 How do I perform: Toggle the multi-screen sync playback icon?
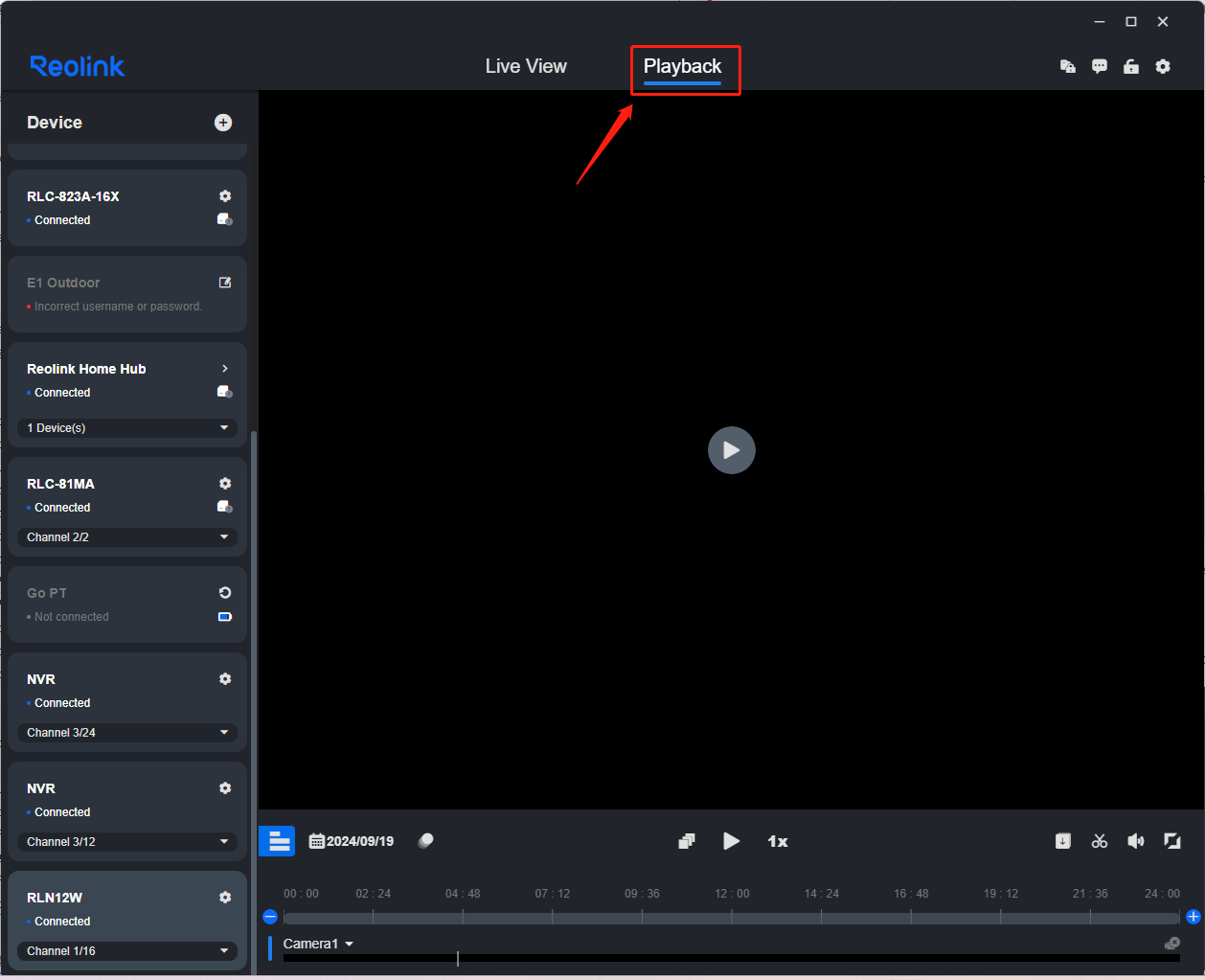pos(686,841)
